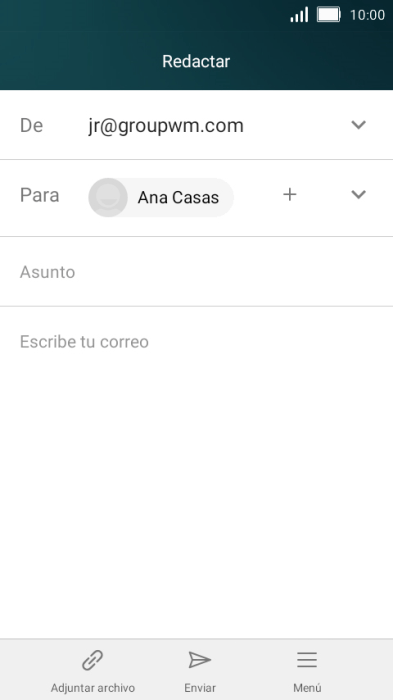Tap the De field label
Viewport: 393px width, 700px height.
(x=31, y=125)
